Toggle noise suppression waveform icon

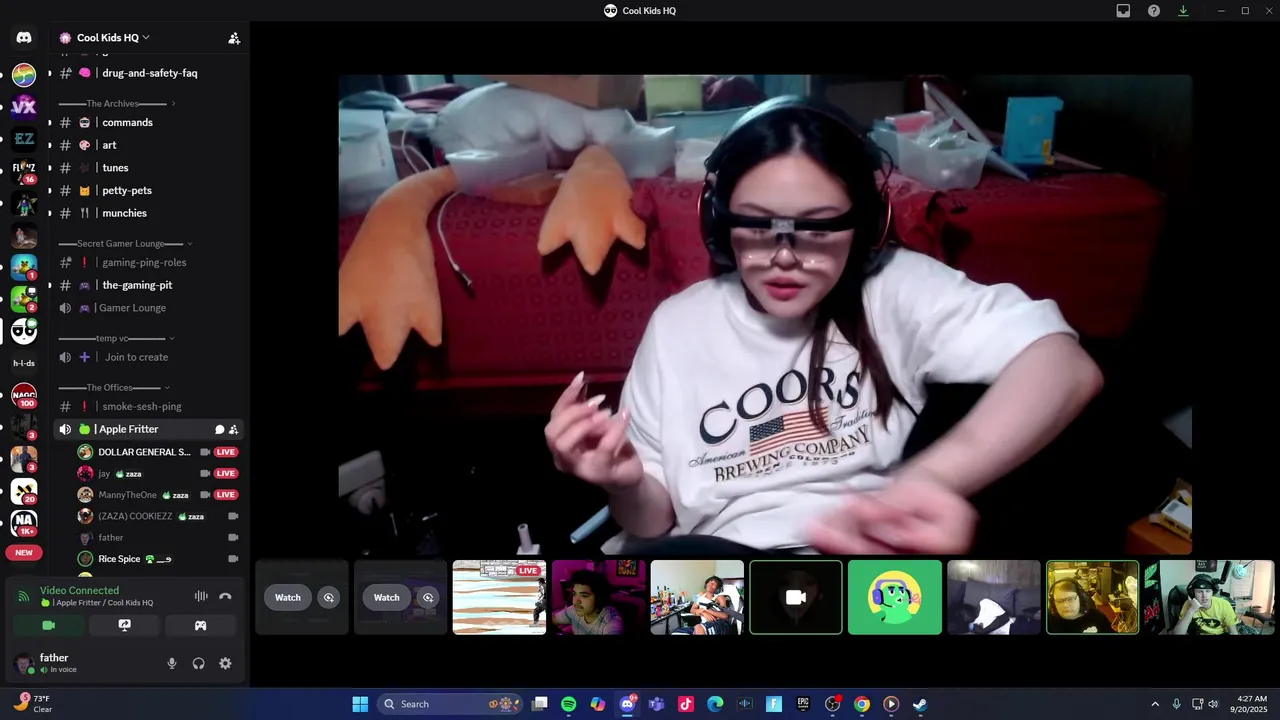[201, 596]
